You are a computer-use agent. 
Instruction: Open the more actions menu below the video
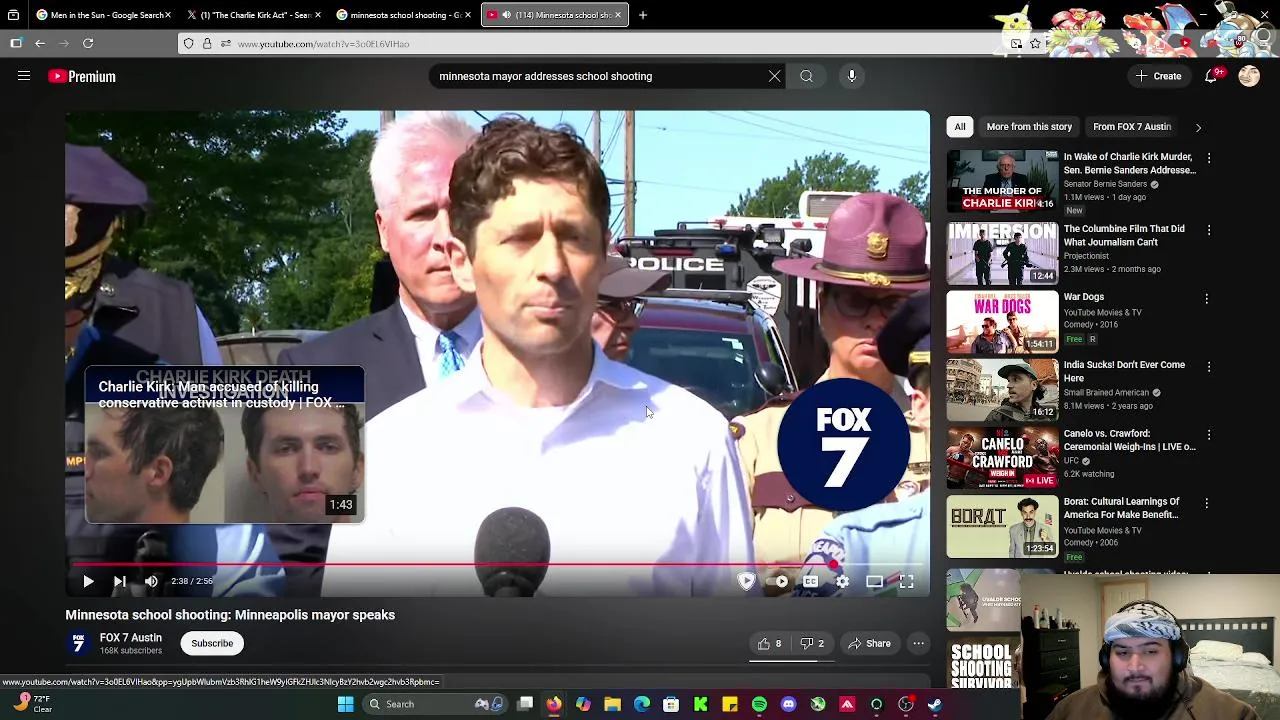[918, 643]
